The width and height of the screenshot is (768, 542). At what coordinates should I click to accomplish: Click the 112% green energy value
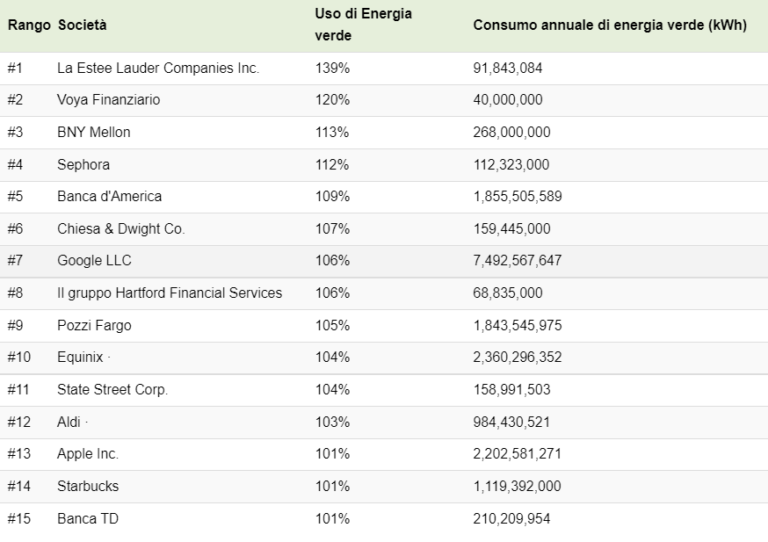pos(332,165)
